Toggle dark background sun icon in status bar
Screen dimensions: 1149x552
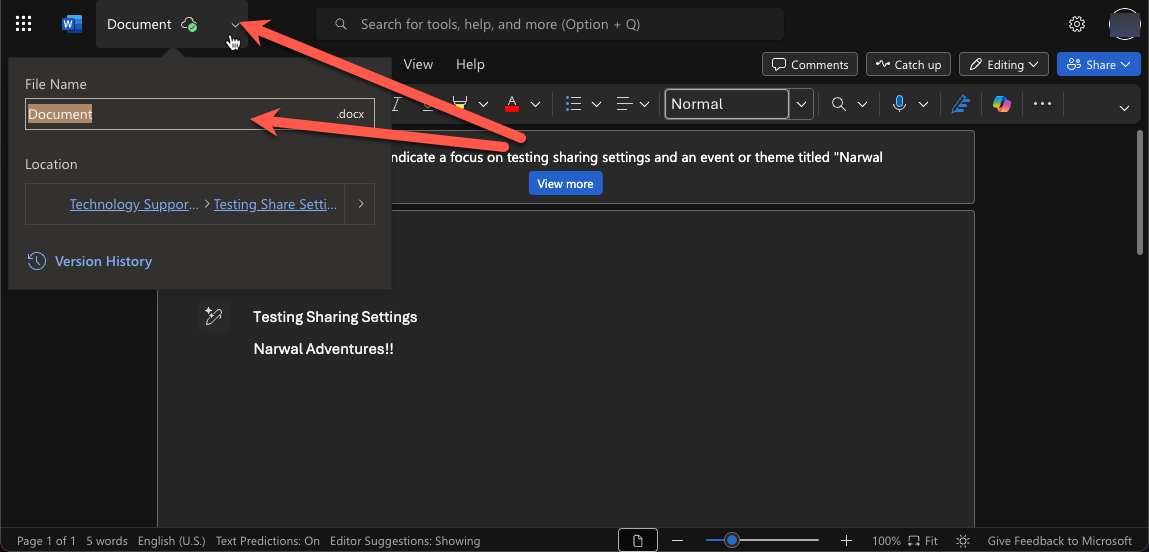pyautogui.click(x=962, y=541)
